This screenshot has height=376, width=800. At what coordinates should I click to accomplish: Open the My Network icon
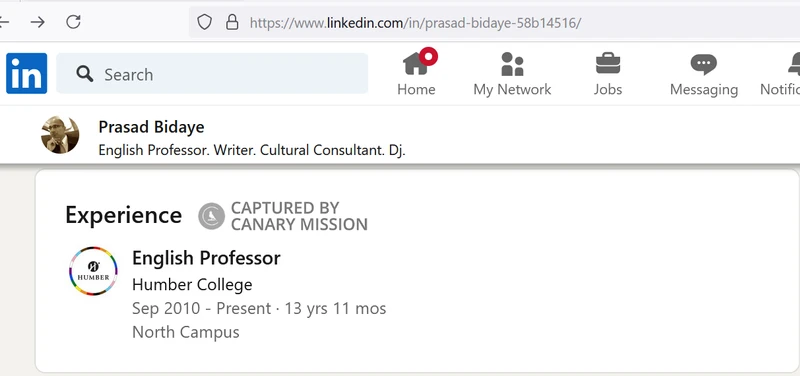(x=512, y=64)
